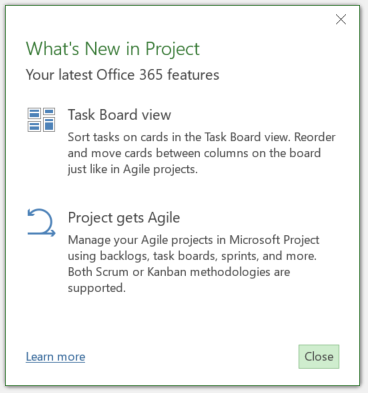
Task: Click the line "just like in Agile projects."
Action: 133,169
